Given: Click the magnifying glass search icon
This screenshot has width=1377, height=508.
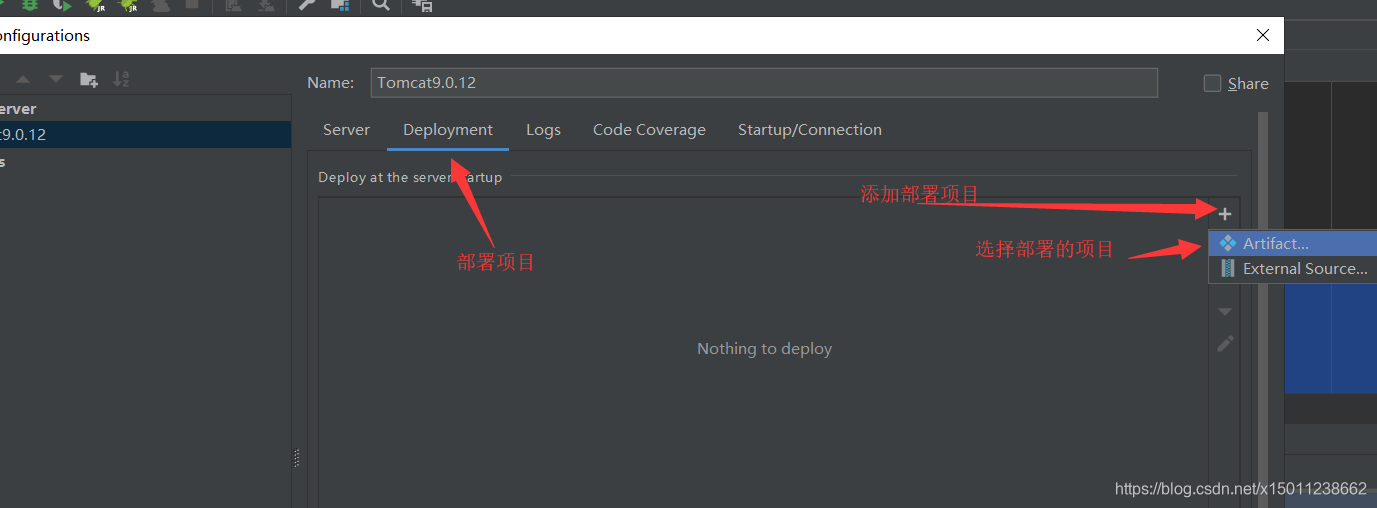Looking at the screenshot, I should point(380,5).
